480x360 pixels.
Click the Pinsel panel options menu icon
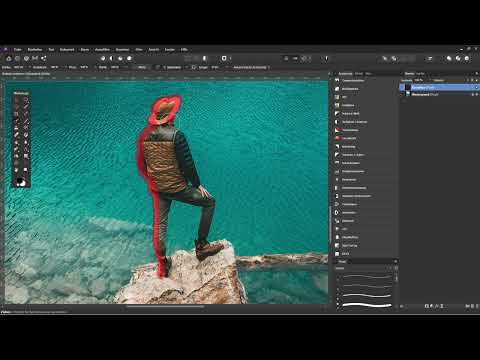[396, 262]
